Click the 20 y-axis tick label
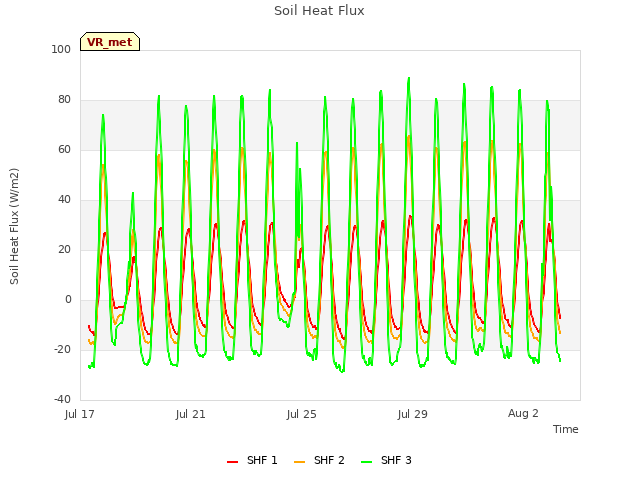Screen dimensions: 640x480 pyautogui.click(x=64, y=249)
